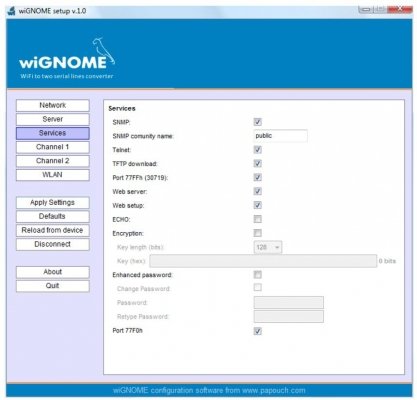Focus the Password input field
The height and width of the screenshot is (400, 417).
point(289,303)
